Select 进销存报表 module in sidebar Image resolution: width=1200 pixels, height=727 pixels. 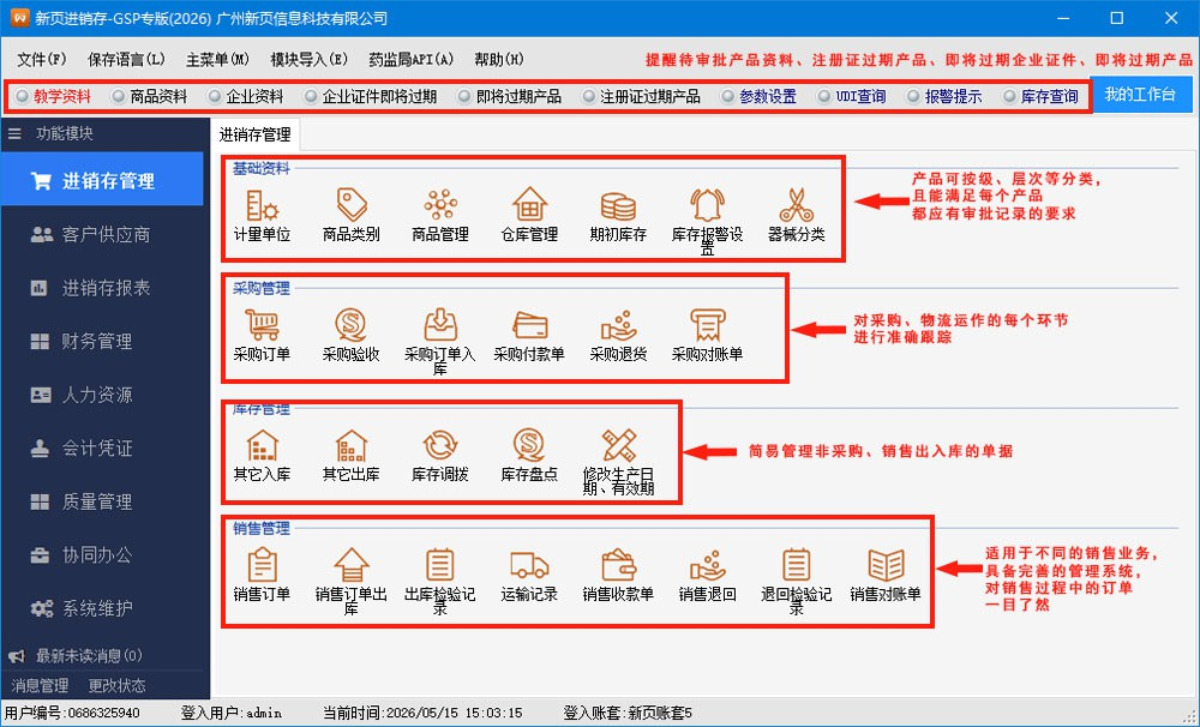click(x=102, y=288)
